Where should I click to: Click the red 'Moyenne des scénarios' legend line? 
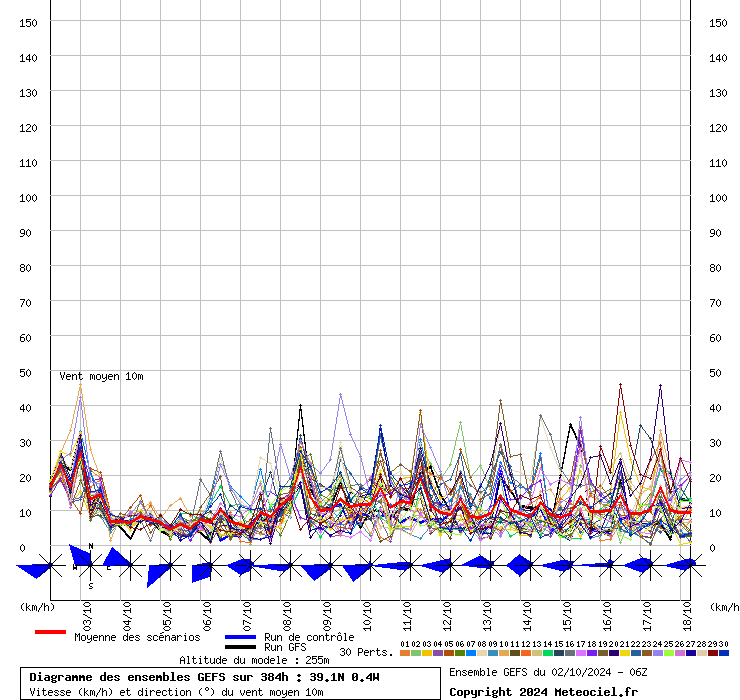click(50, 632)
